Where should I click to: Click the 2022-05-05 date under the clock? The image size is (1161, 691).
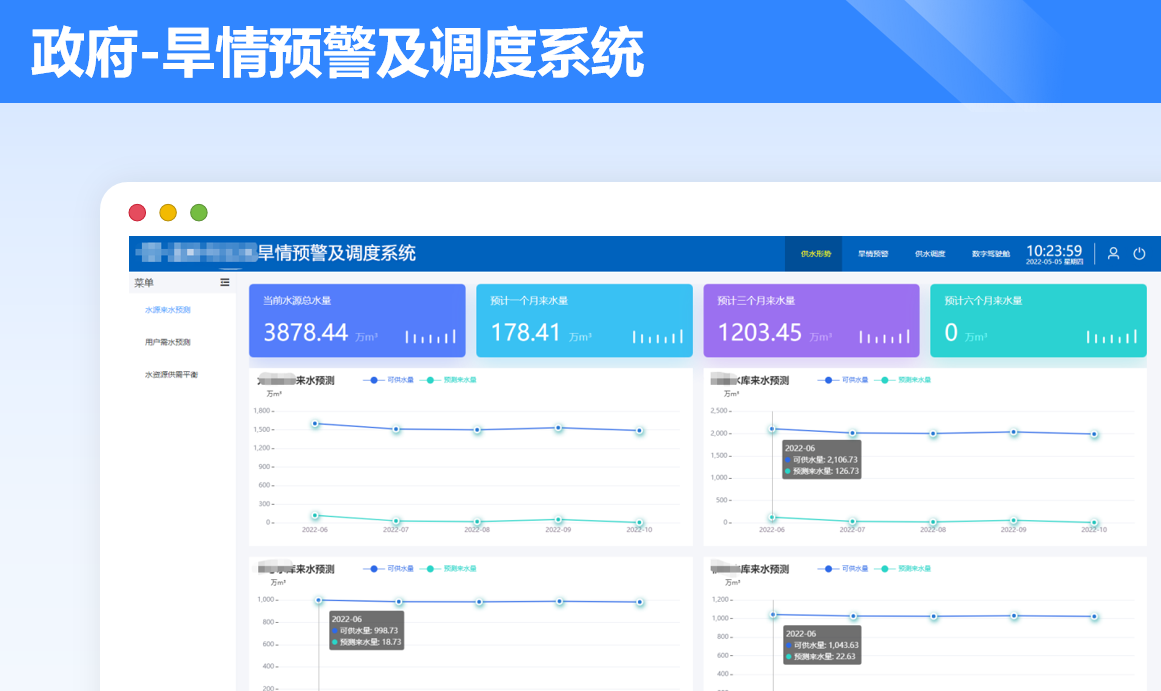1054,262
